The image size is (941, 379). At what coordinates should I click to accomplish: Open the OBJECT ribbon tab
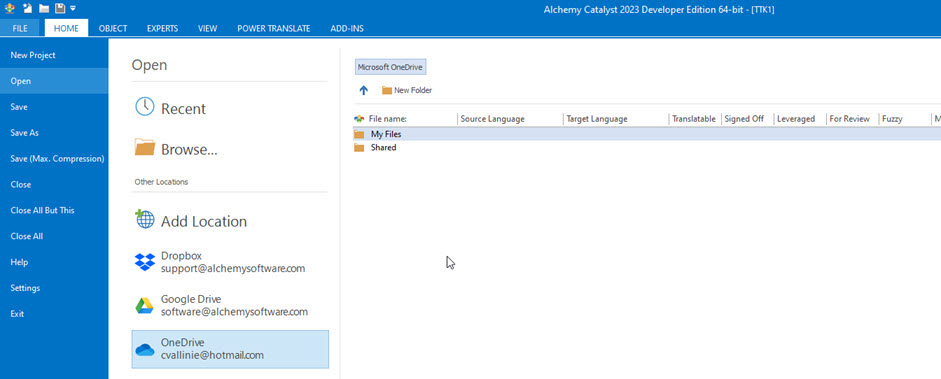pyautogui.click(x=113, y=28)
